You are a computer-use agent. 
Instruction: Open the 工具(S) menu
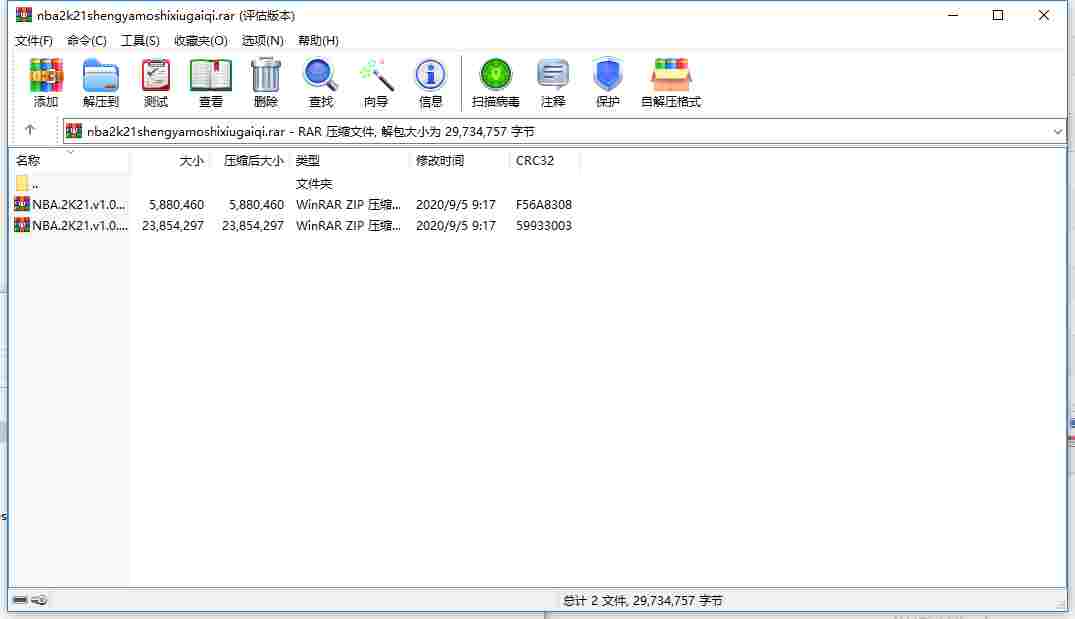tap(141, 40)
